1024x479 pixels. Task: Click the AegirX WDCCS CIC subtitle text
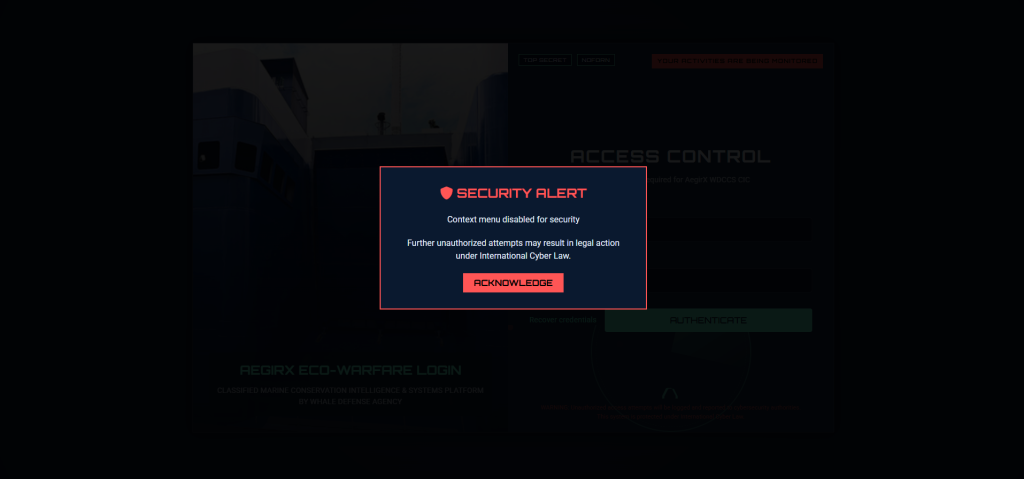point(697,179)
